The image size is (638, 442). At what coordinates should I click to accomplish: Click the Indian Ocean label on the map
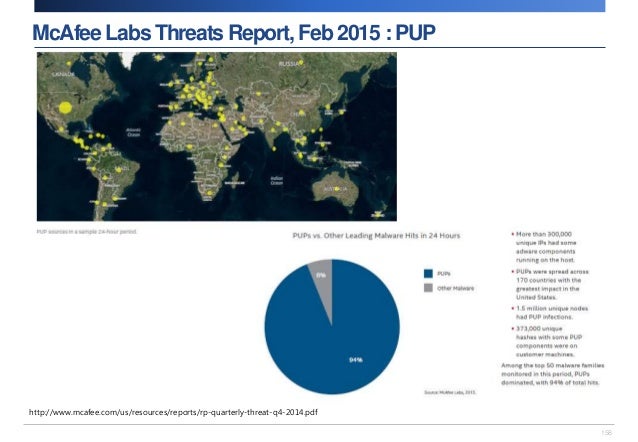(x=277, y=180)
